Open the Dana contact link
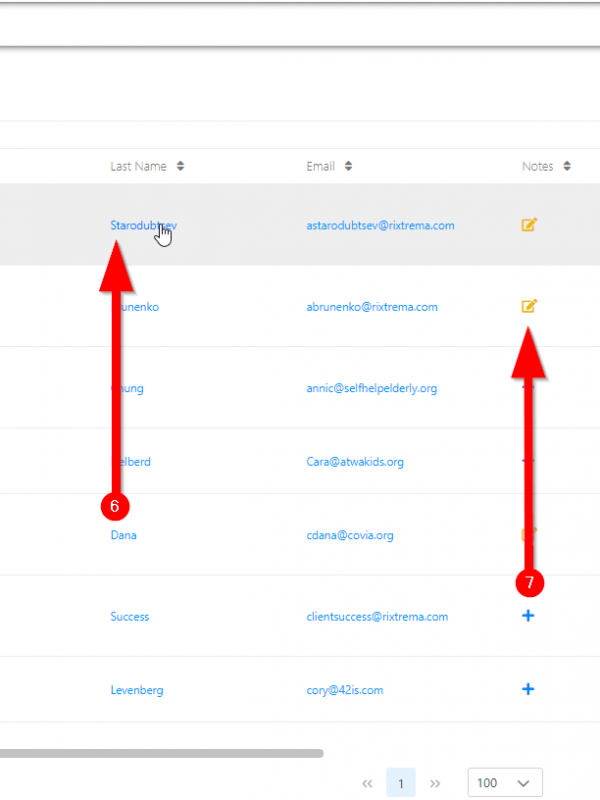This screenshot has height=800, width=600. click(123, 535)
